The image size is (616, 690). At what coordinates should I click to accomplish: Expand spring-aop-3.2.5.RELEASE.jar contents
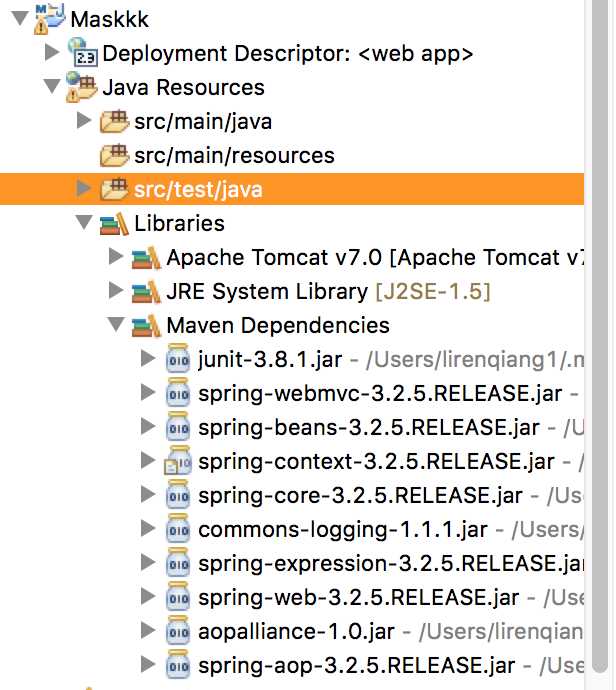[148, 664]
